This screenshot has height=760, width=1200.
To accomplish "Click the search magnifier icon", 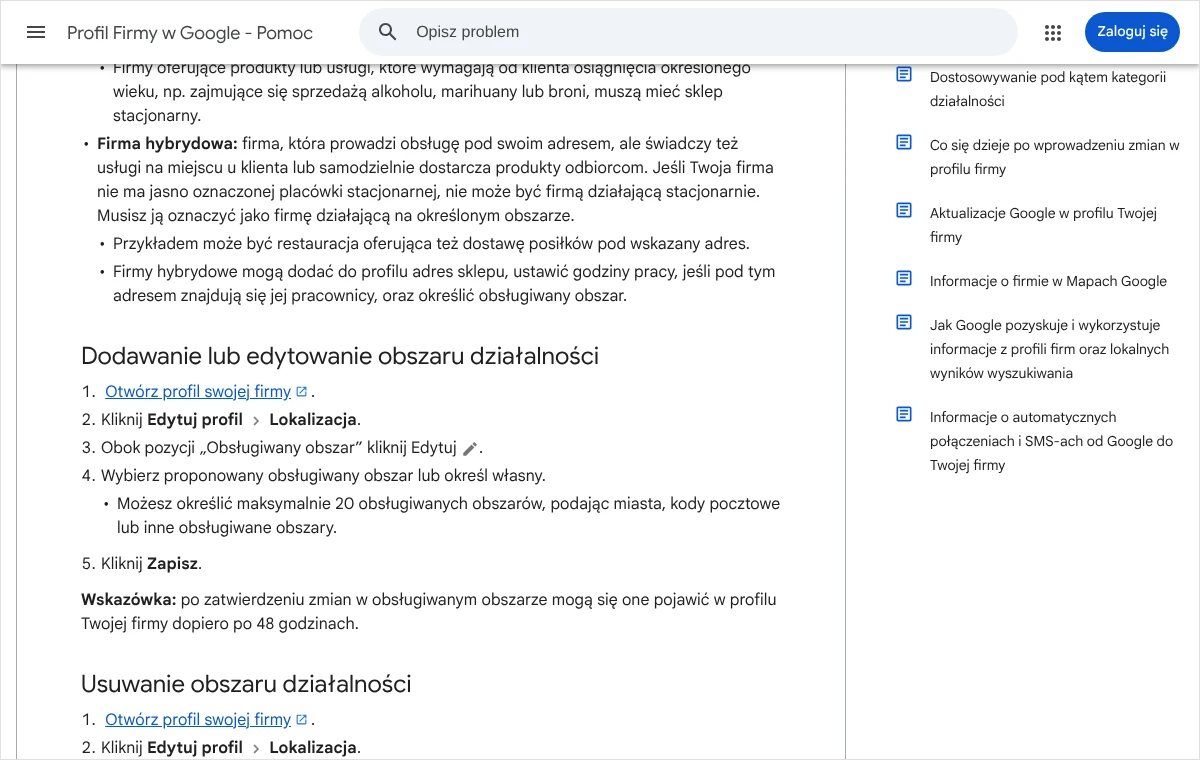I will [x=388, y=32].
